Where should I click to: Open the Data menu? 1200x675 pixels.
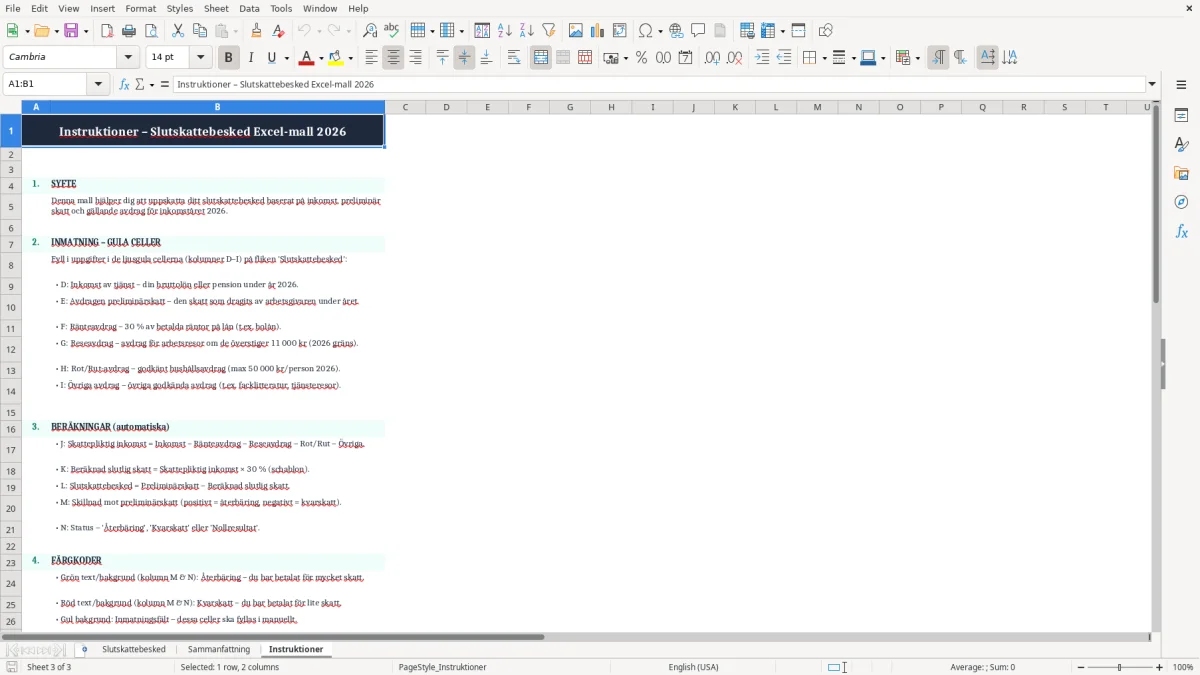pos(249,8)
